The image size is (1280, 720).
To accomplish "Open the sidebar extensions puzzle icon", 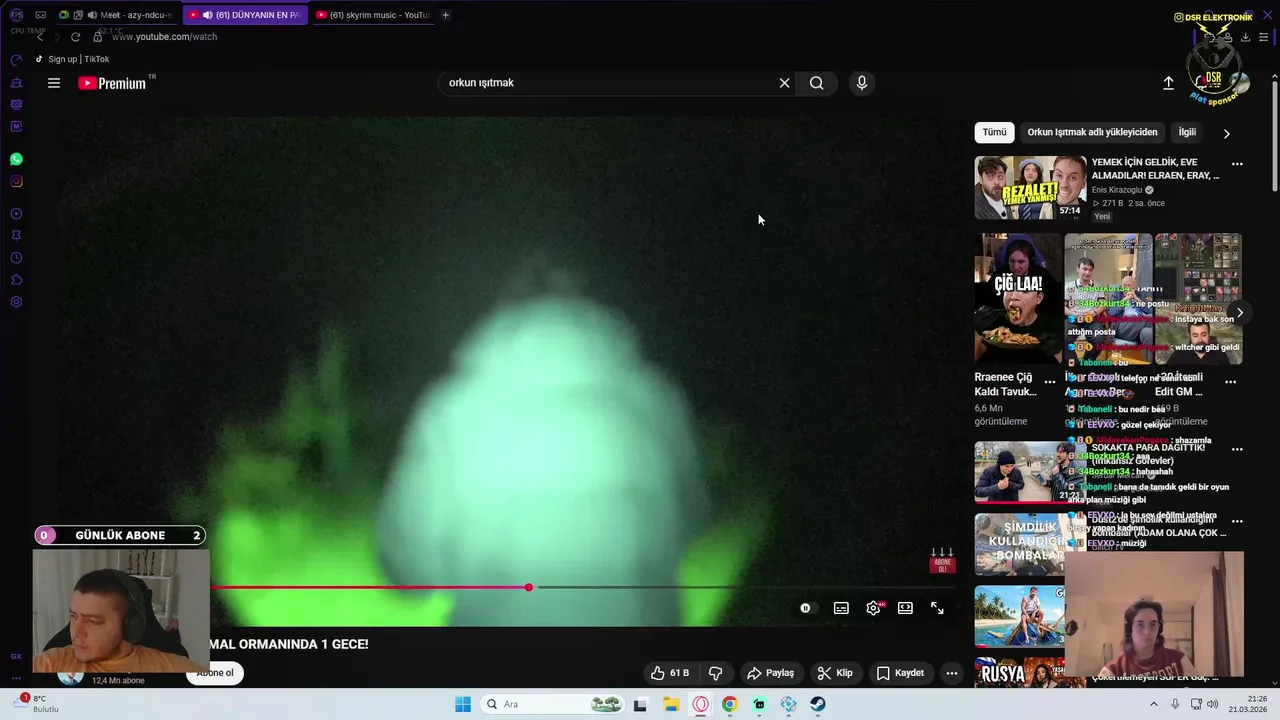I will coord(16,280).
